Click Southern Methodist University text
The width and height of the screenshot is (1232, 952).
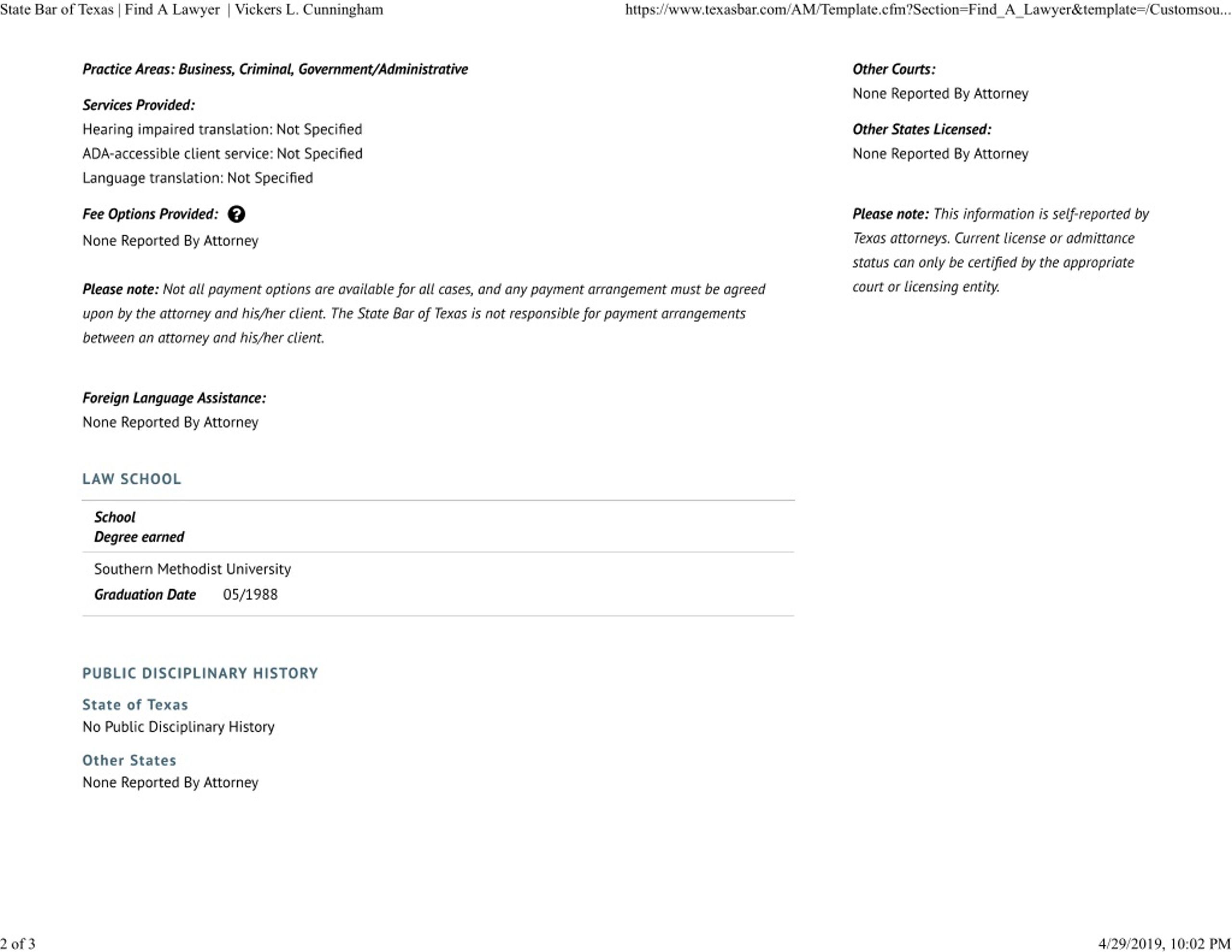192,569
